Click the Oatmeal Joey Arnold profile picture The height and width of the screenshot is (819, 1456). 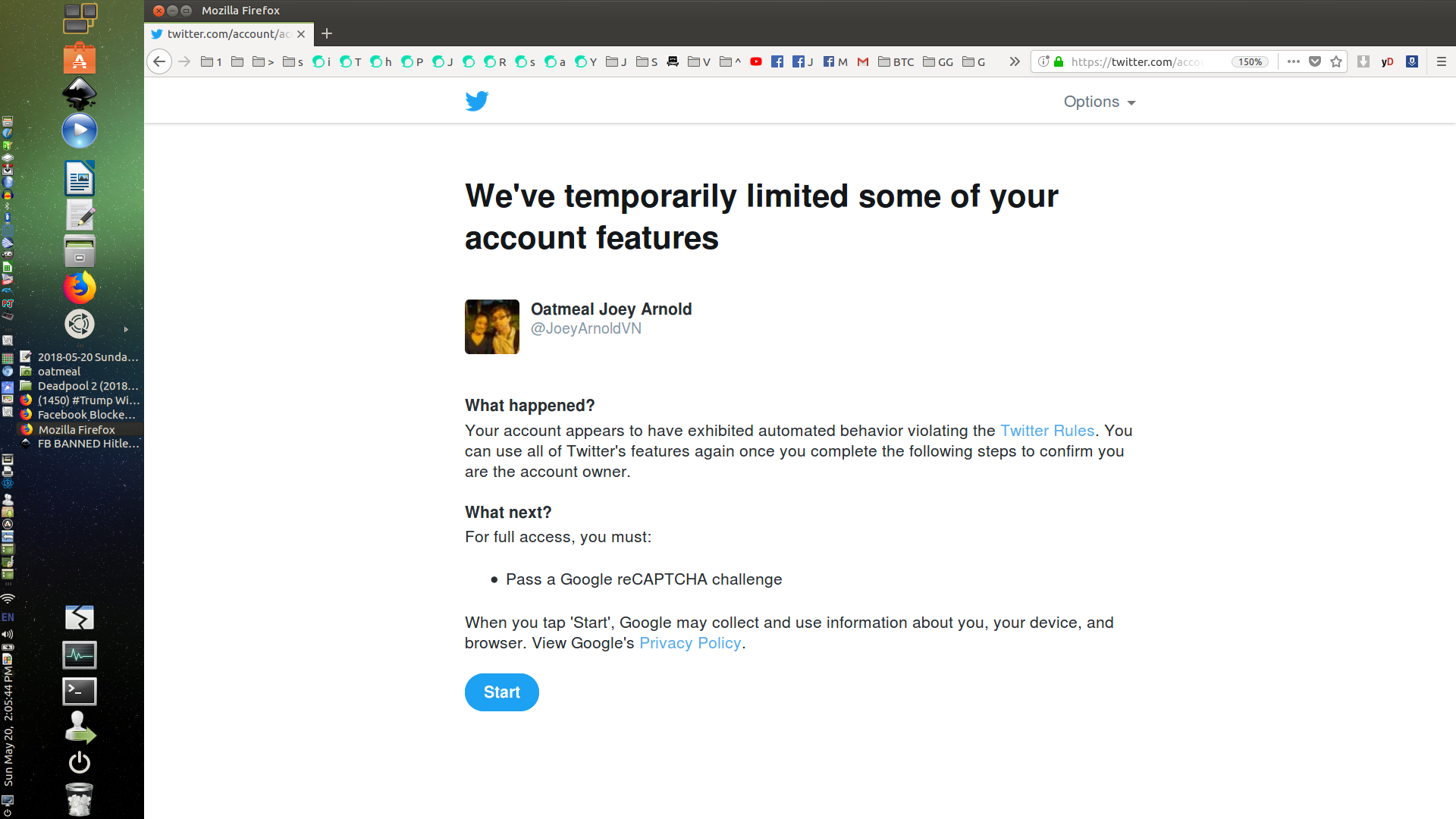pos(492,327)
